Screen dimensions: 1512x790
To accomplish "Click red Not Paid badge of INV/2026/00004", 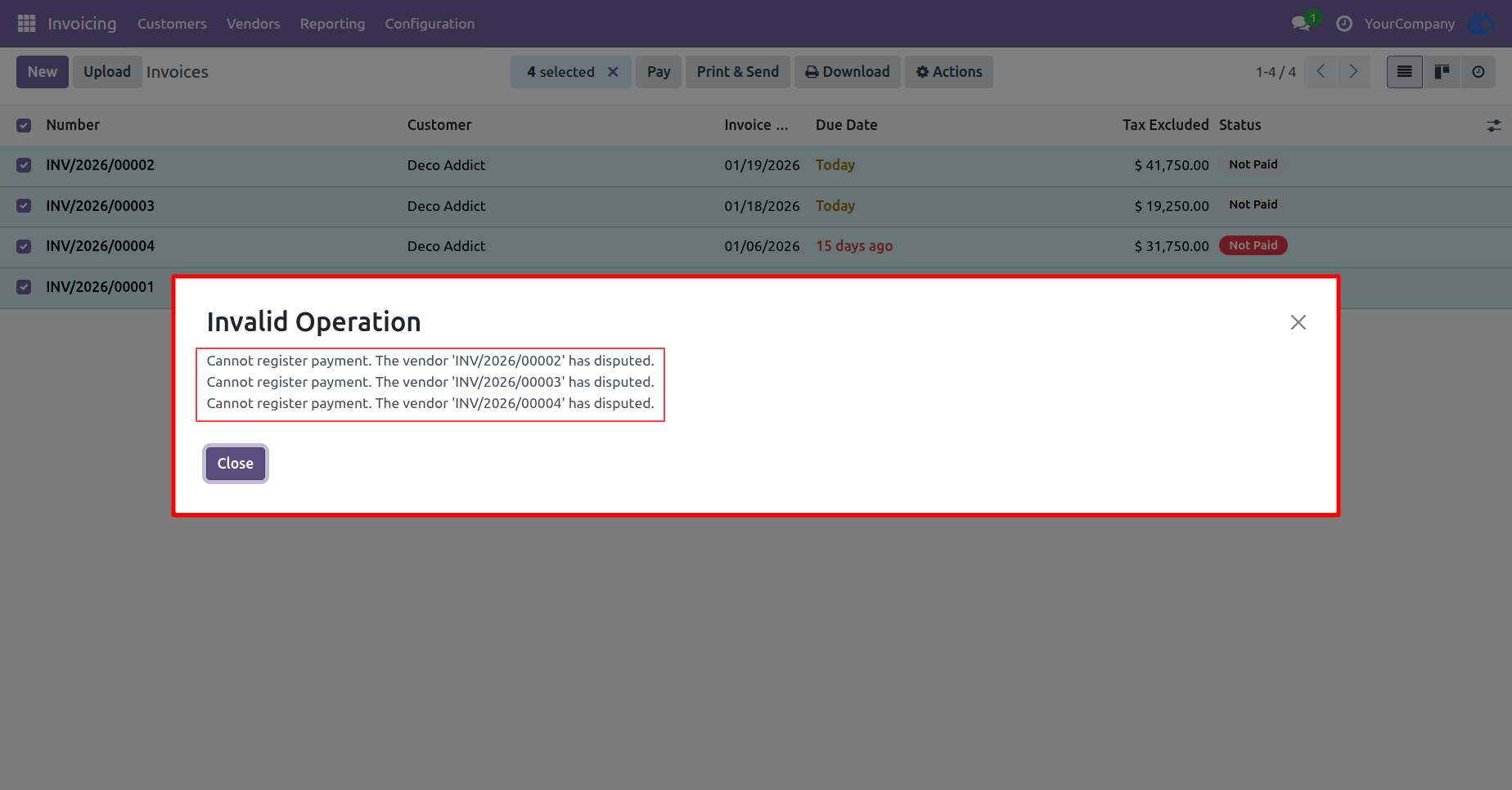I will pyautogui.click(x=1253, y=245).
